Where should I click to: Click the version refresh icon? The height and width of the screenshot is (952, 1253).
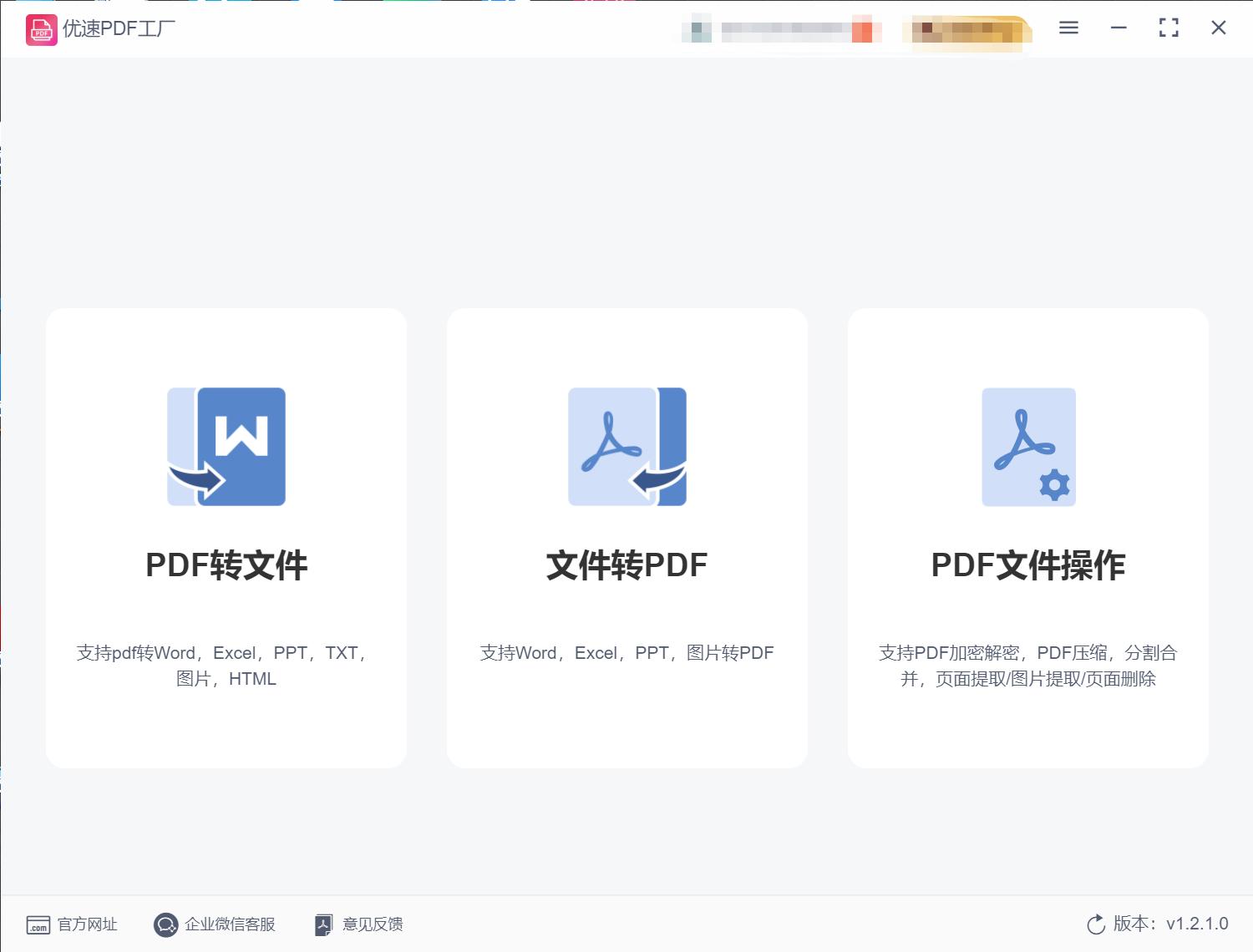[1095, 924]
